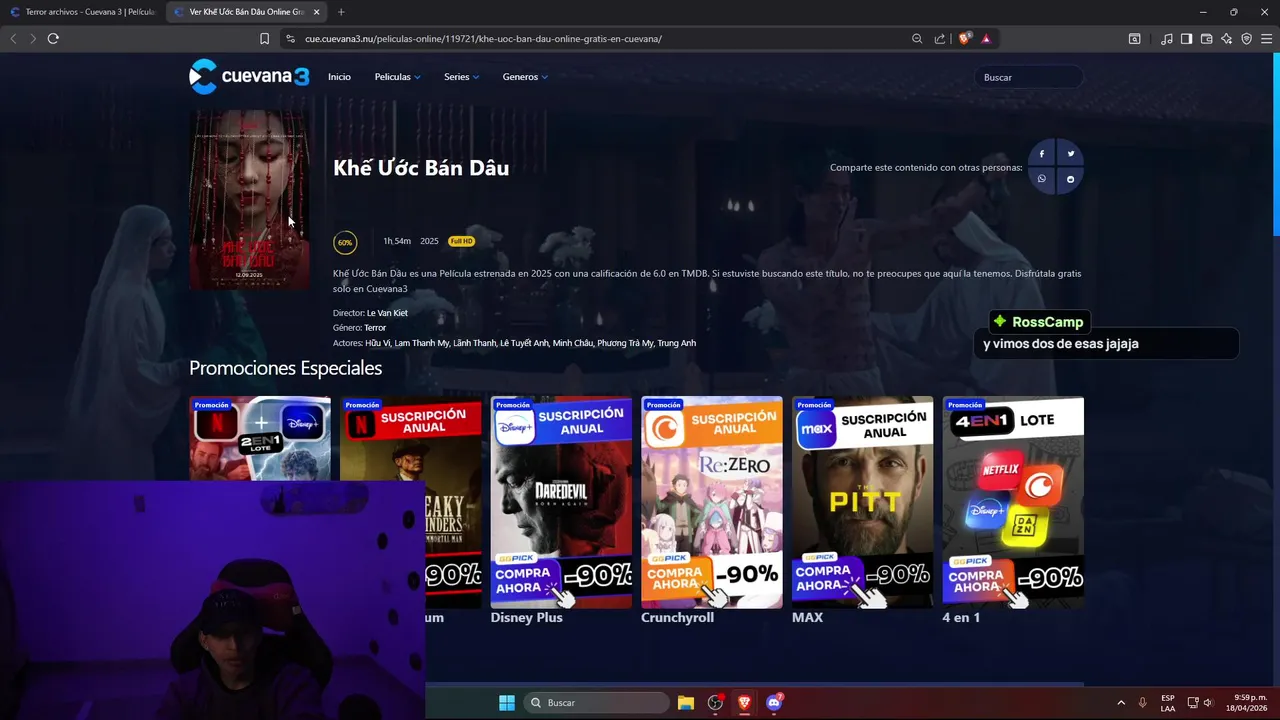
Task: Show hidden system tray icons
Action: 1121,703
